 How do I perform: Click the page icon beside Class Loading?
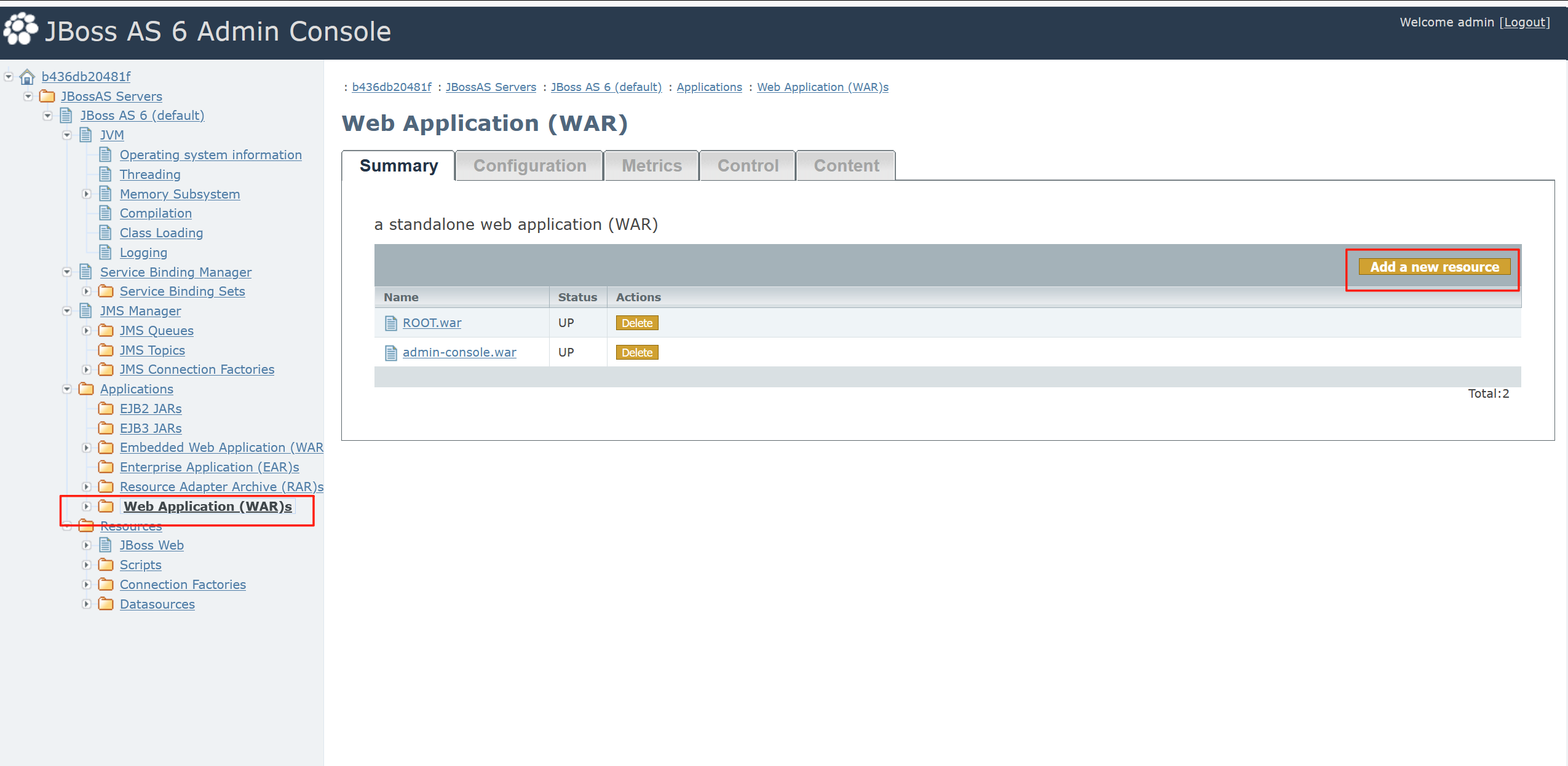[106, 232]
